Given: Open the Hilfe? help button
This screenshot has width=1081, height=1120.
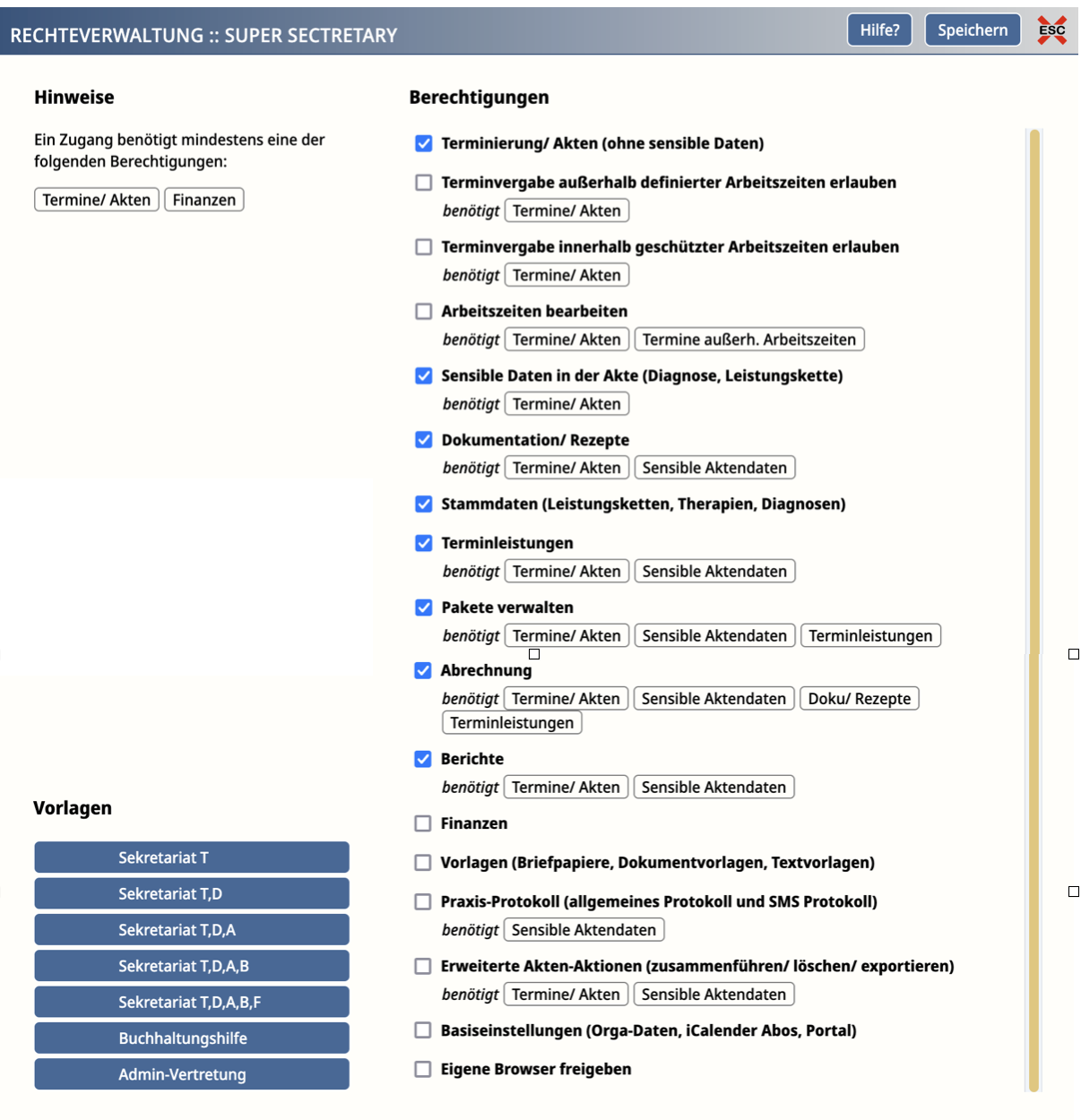Looking at the screenshot, I should [x=879, y=30].
